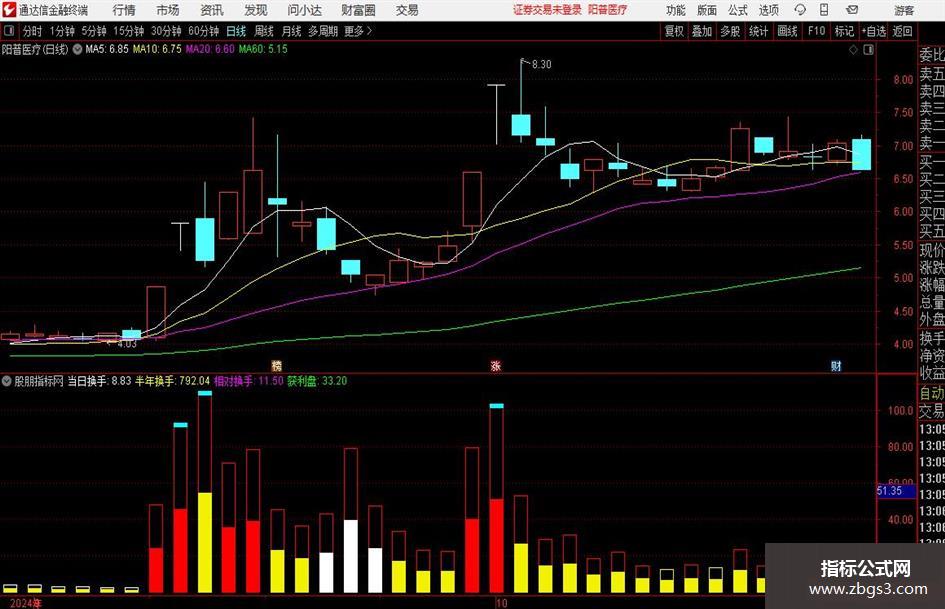Open the 选项 menu

tap(768, 10)
